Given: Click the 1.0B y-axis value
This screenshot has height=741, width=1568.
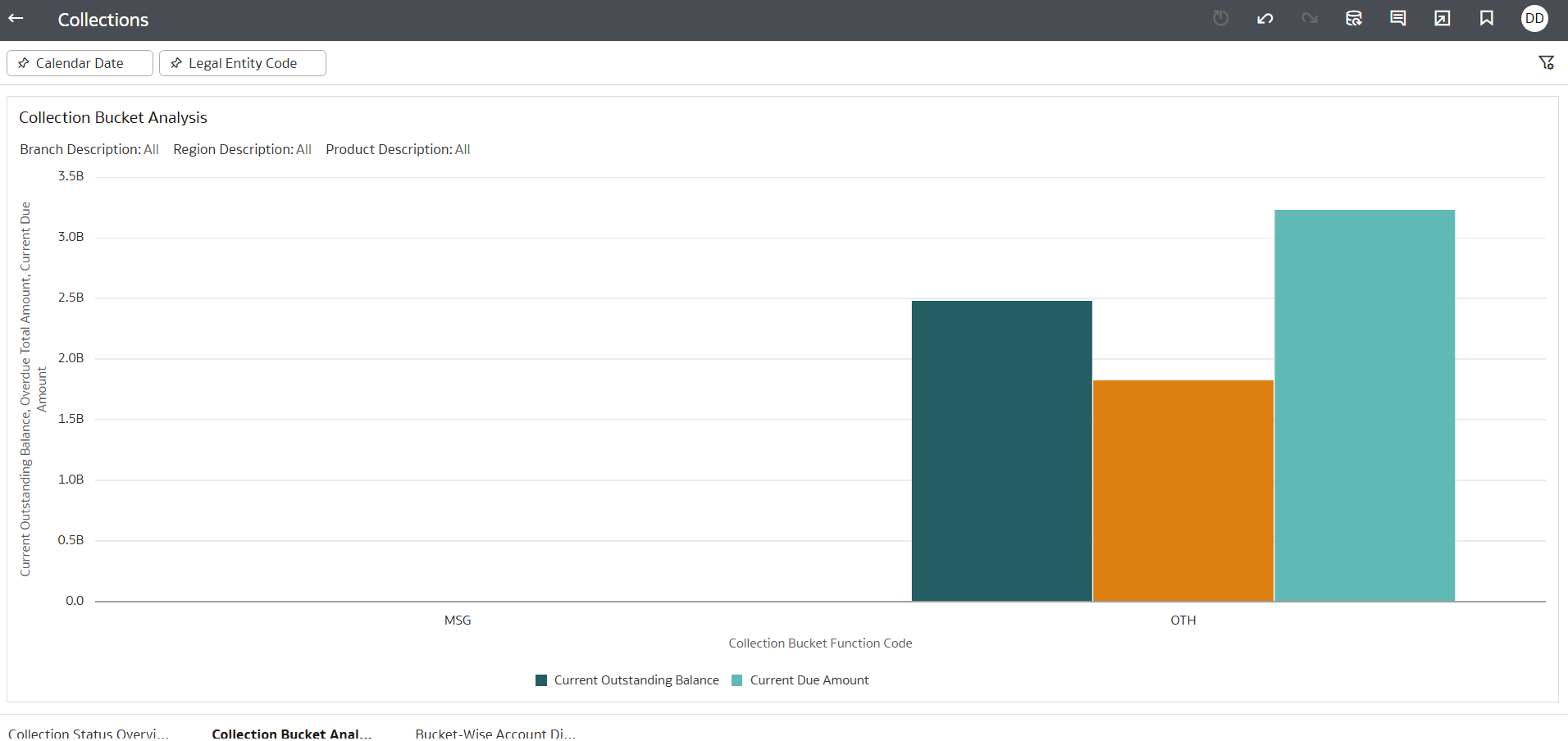Looking at the screenshot, I should tap(71, 480).
